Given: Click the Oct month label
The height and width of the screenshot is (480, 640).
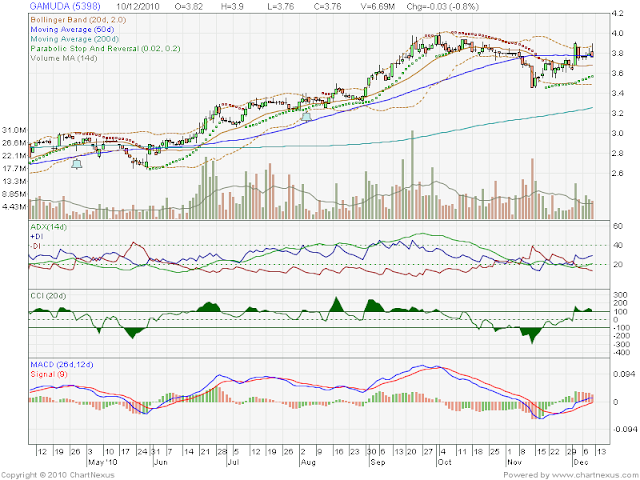Looking at the screenshot, I should (444, 462).
